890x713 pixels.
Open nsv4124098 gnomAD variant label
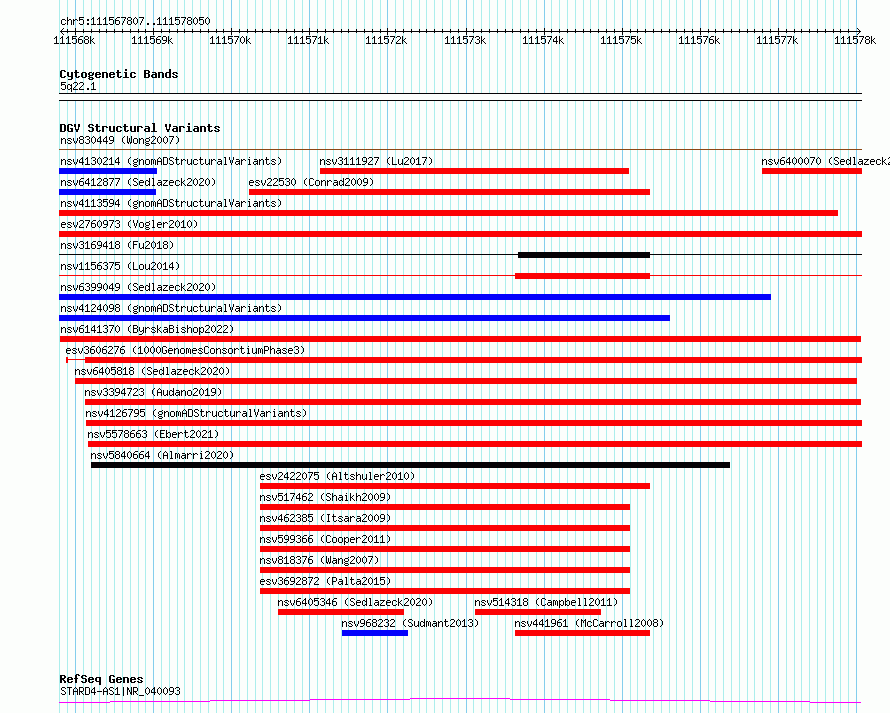tap(171, 308)
